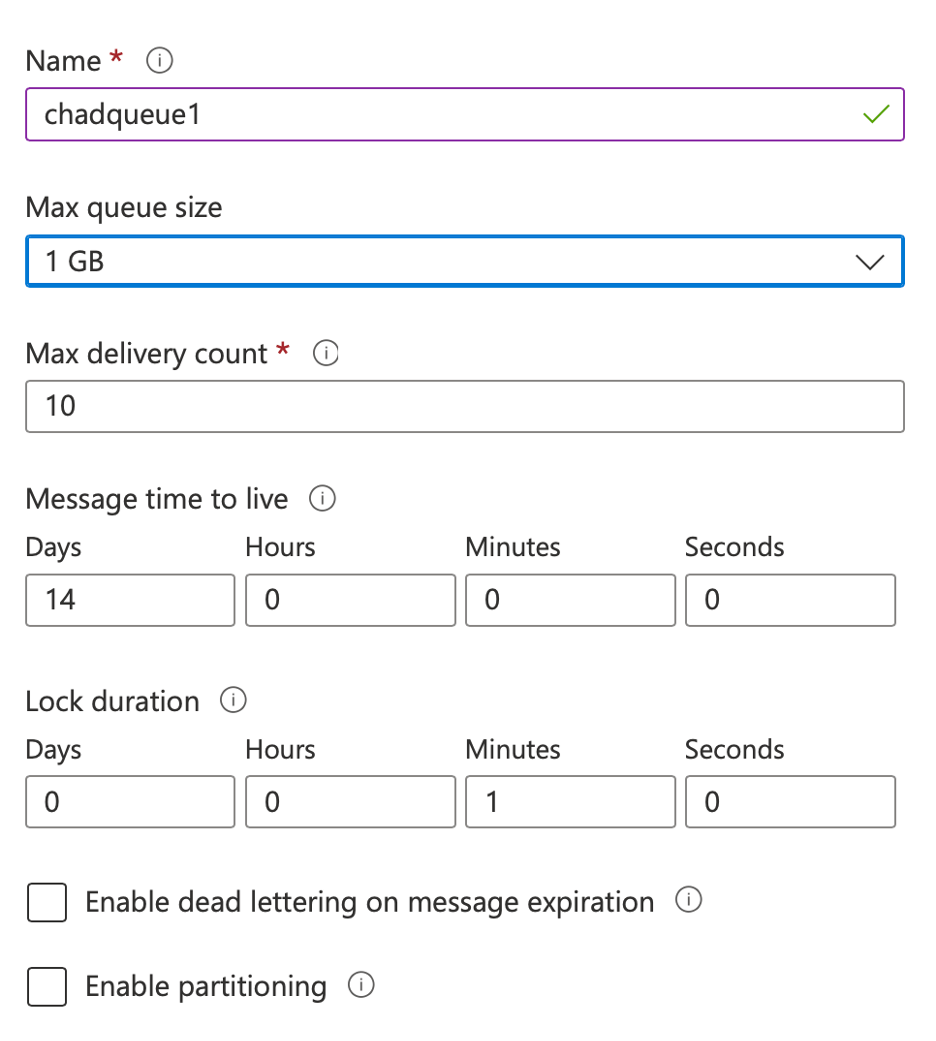Click Message time to live Days field
The image size is (936, 1041).
[130, 600]
